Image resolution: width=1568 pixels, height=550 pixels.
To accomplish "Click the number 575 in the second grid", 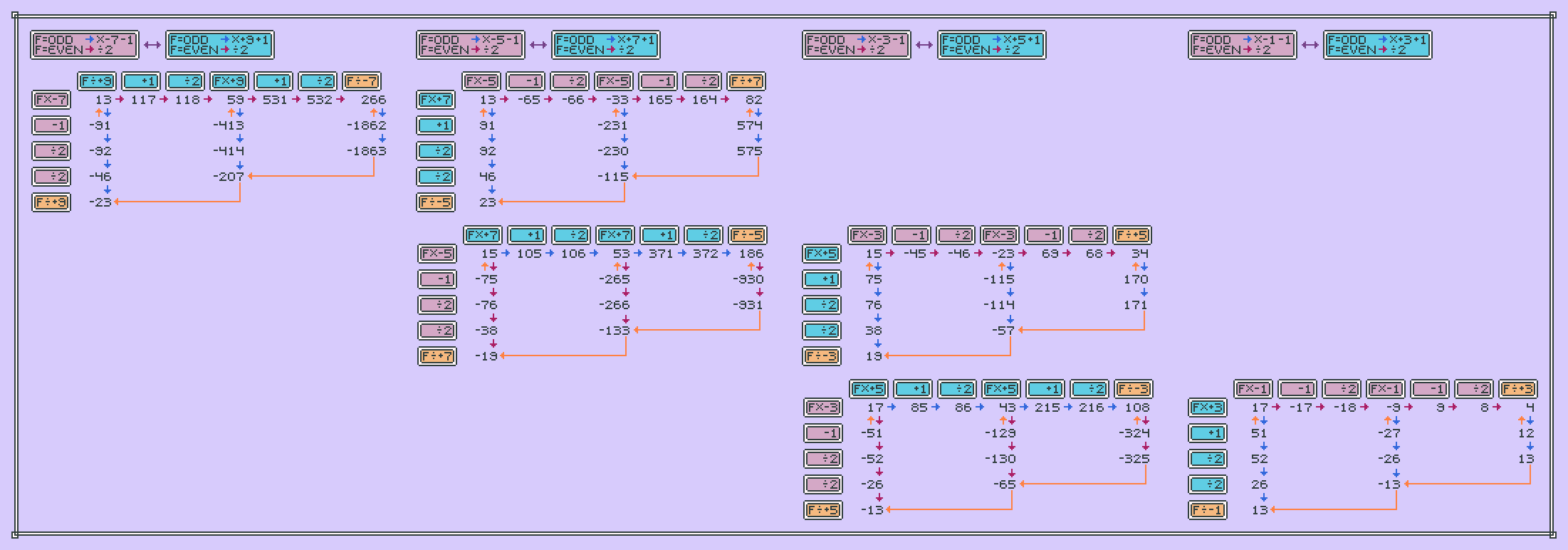I will tap(749, 151).
